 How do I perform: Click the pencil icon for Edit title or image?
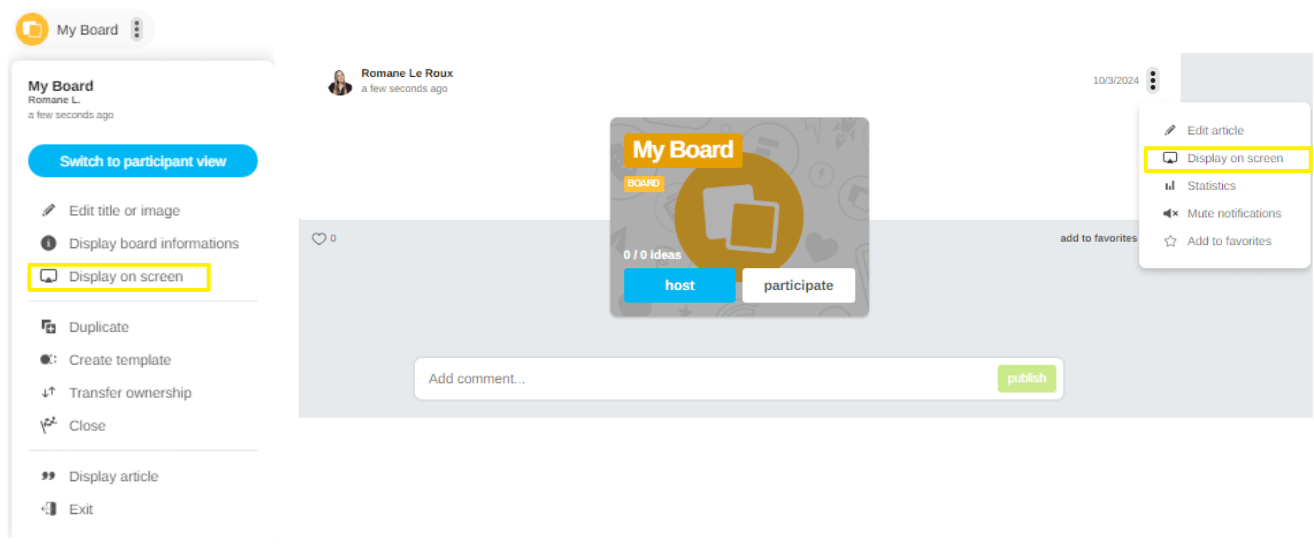[48, 211]
